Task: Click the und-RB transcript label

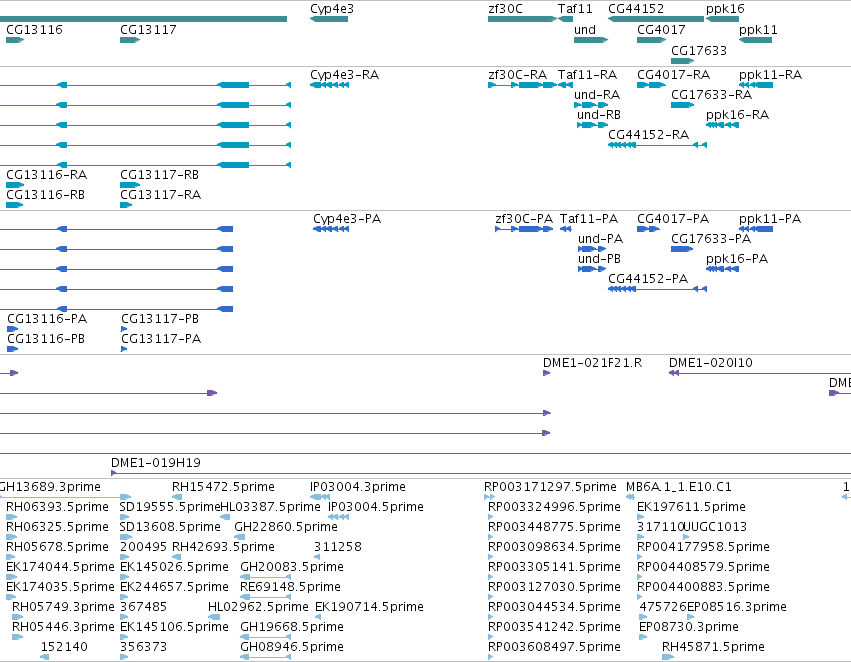Action: [599, 114]
